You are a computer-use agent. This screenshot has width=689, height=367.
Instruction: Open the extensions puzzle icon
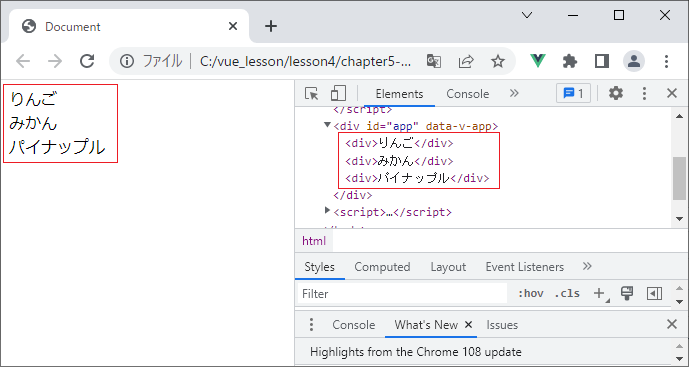click(570, 61)
